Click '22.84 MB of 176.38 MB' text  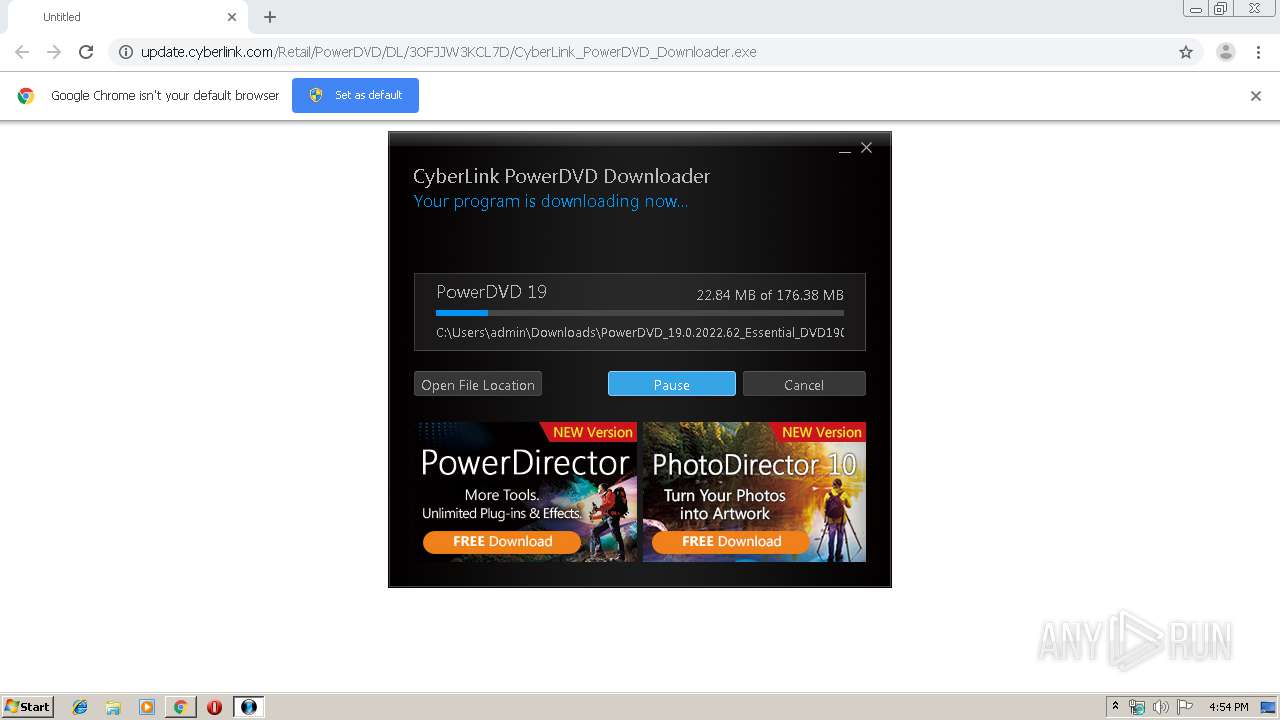(770, 295)
